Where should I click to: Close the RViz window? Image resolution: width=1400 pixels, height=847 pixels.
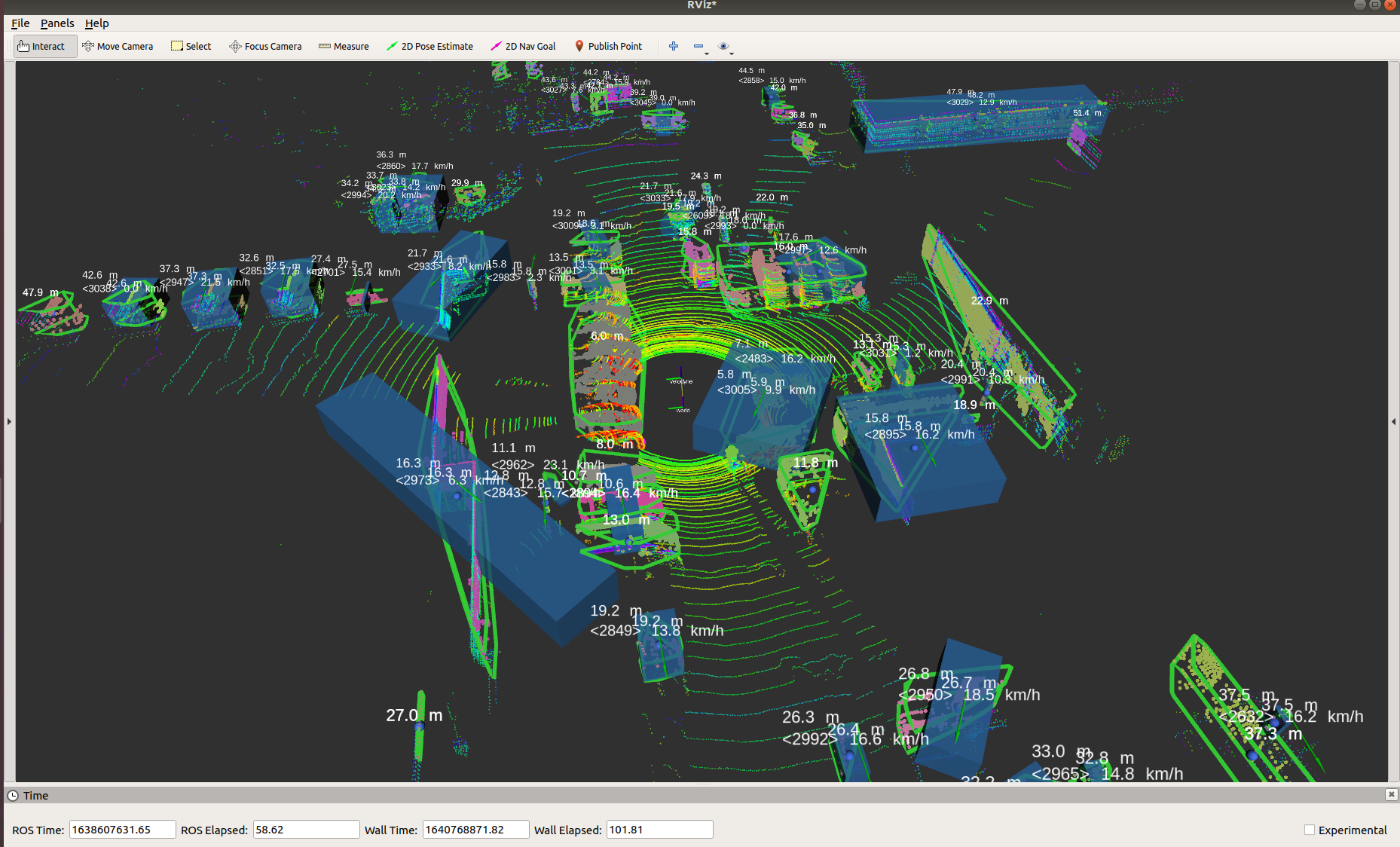tap(1390, 5)
